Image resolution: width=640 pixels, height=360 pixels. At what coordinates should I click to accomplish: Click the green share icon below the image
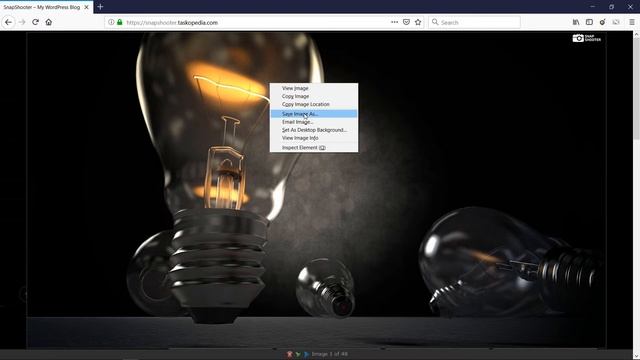pos(298,354)
